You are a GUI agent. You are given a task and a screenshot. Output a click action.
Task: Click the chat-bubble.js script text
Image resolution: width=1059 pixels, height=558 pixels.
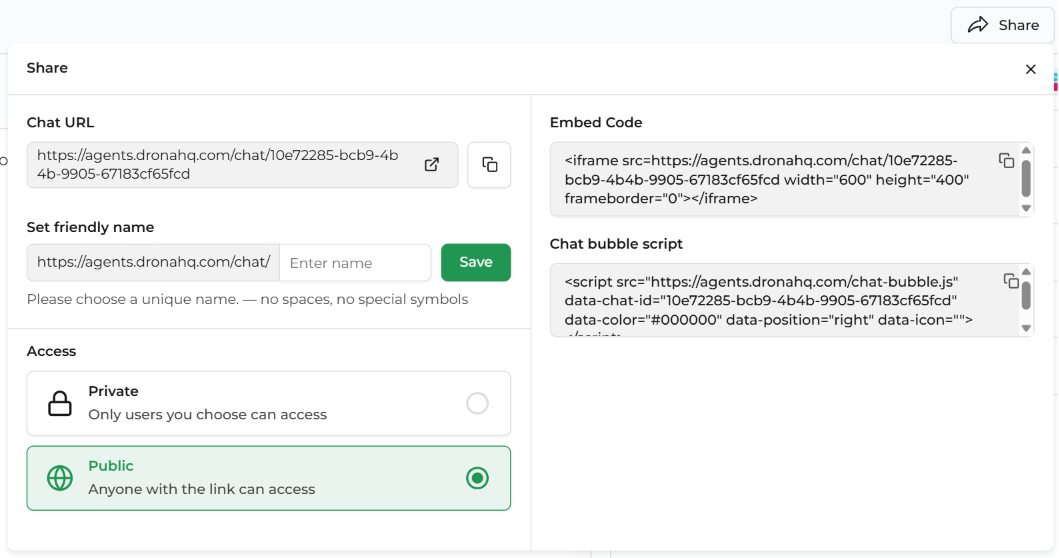click(x=769, y=301)
